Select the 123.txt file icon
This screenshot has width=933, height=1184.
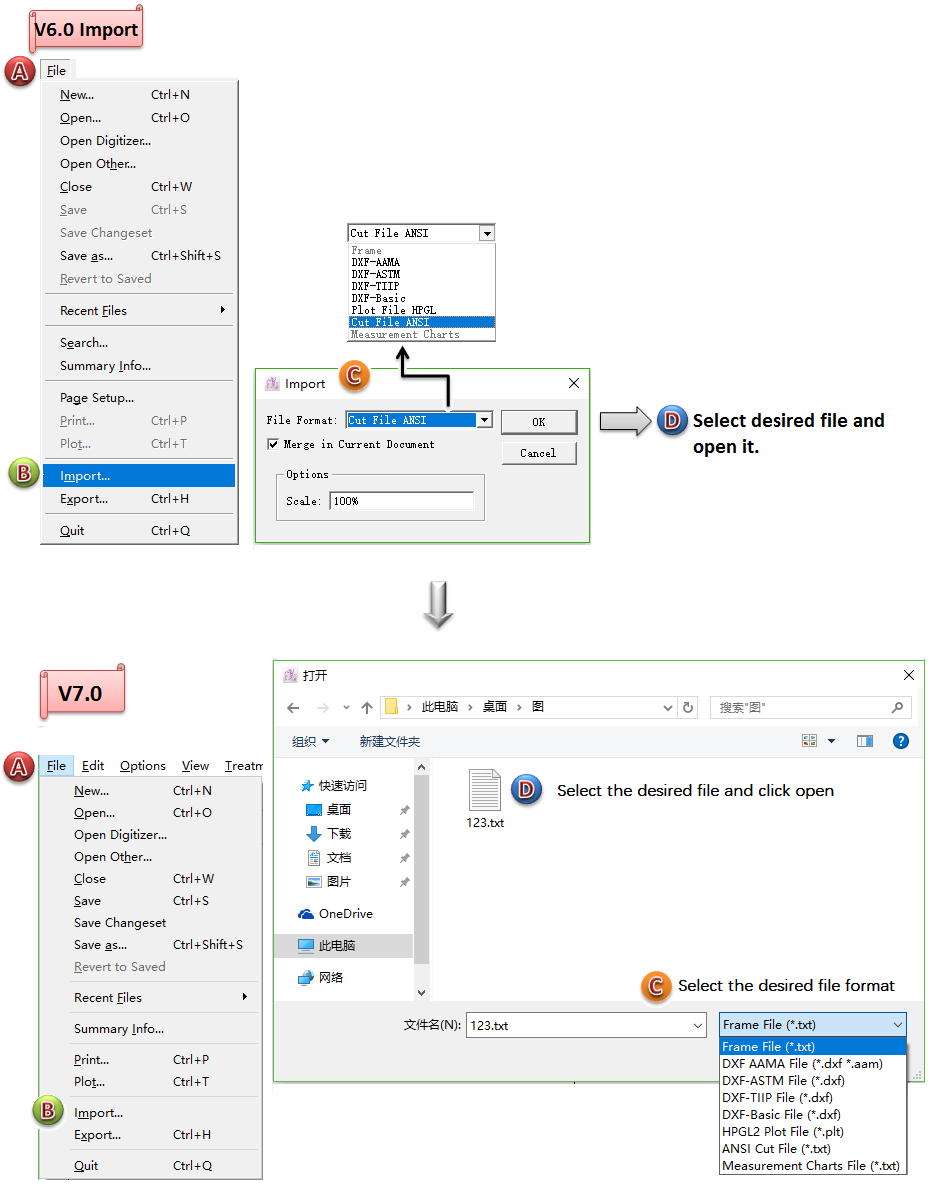(x=485, y=791)
